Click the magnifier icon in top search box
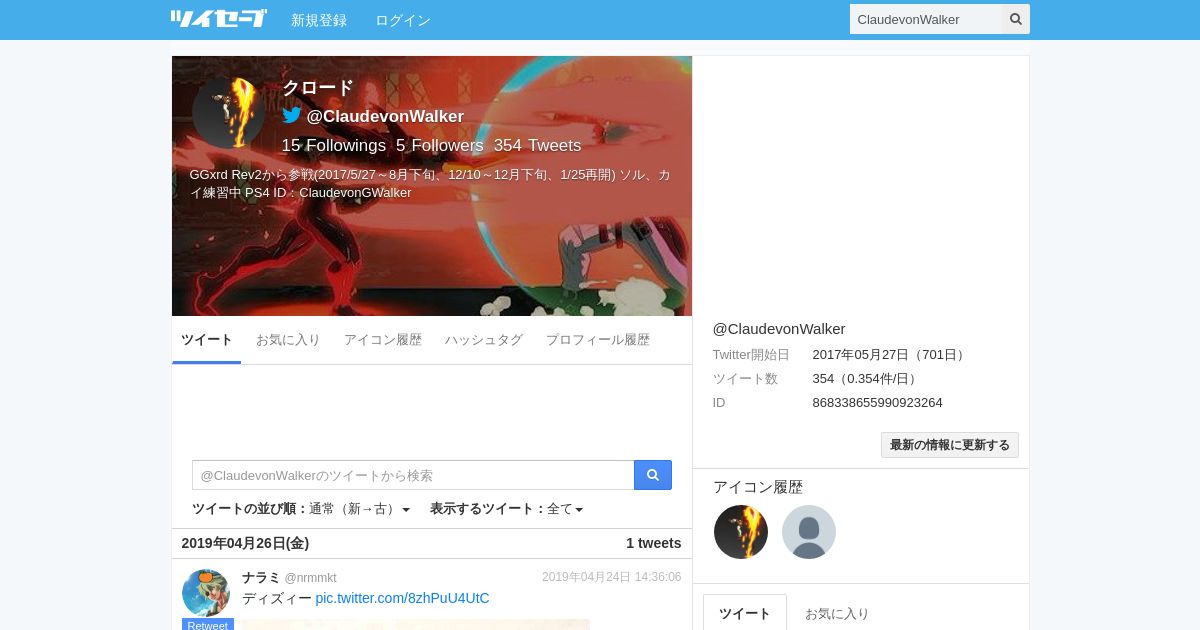 coord(1016,19)
